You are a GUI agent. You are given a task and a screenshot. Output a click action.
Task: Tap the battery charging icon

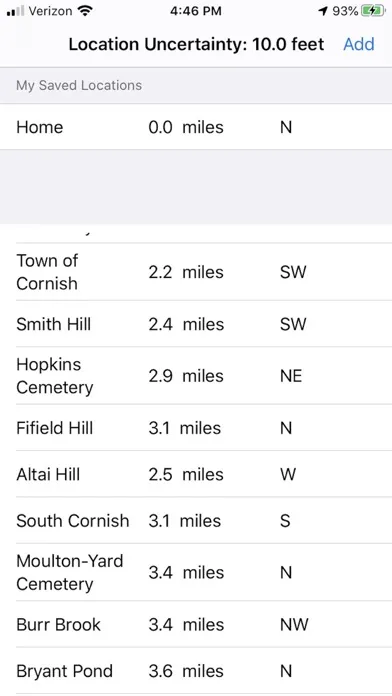pyautogui.click(x=373, y=11)
